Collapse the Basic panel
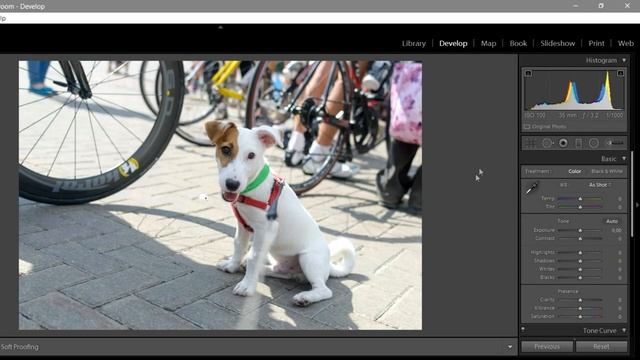 pyautogui.click(x=624, y=158)
